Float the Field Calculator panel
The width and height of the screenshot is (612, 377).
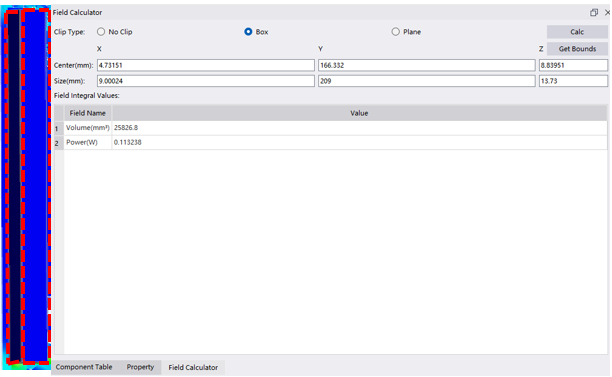pyautogui.click(x=594, y=12)
